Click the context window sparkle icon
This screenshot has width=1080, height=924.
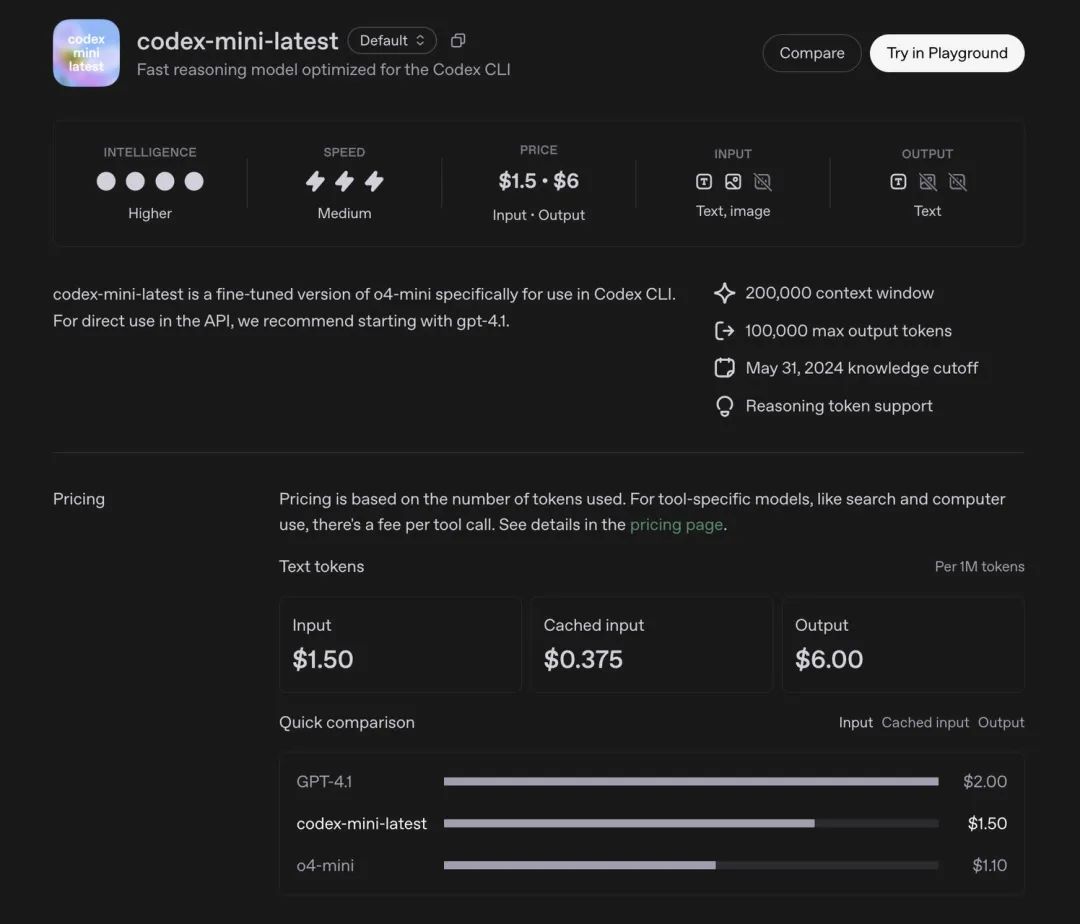(724, 293)
